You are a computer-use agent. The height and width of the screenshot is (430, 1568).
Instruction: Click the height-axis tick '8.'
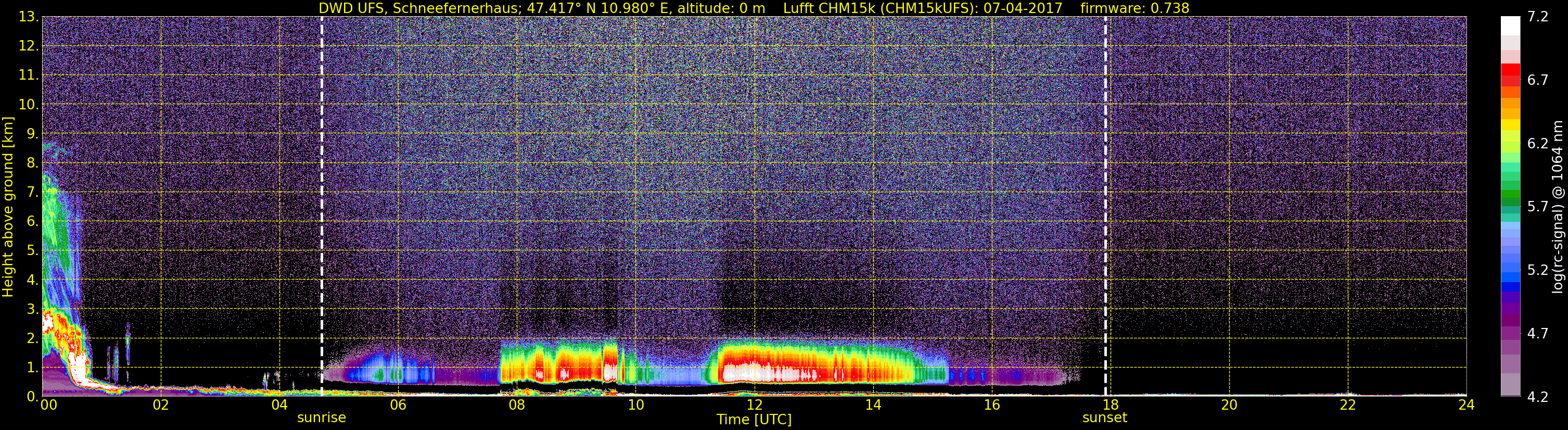(x=33, y=163)
